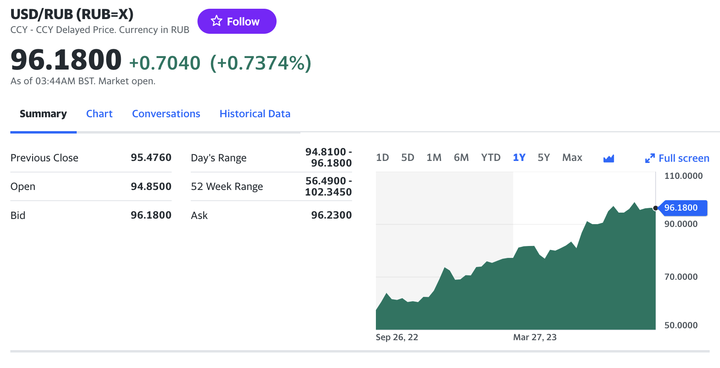Screen dimensions: 720x368
Task: Select the active 1Y range
Action: (519, 158)
